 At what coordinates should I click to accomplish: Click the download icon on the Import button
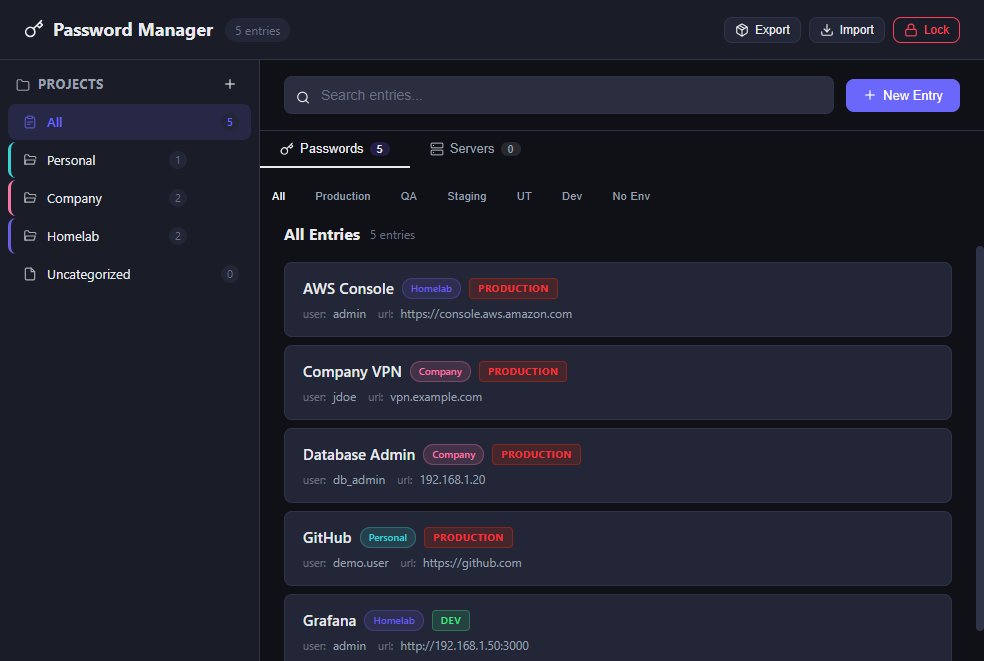pyautogui.click(x=826, y=30)
